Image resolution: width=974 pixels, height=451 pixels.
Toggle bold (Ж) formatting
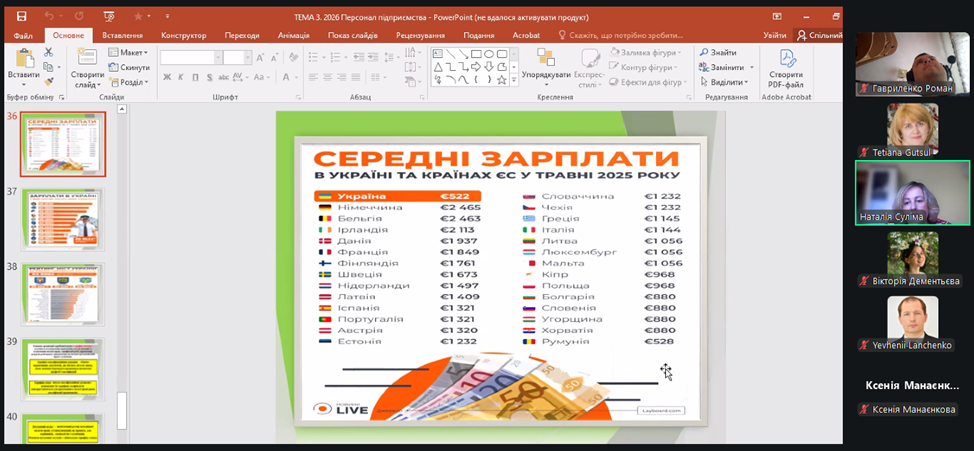pos(167,78)
